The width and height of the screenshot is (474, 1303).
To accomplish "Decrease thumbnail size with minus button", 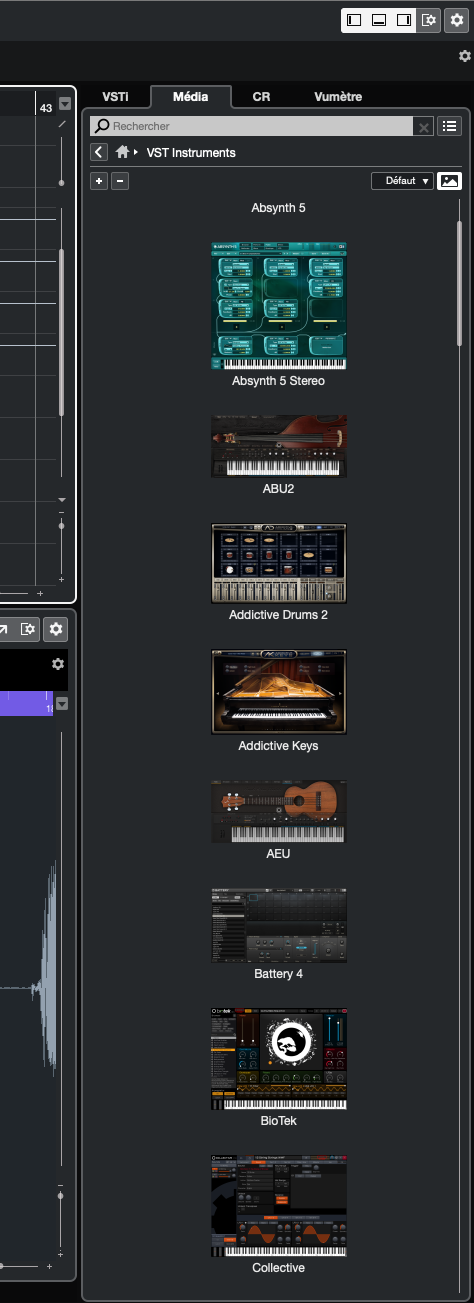I will 120,181.
